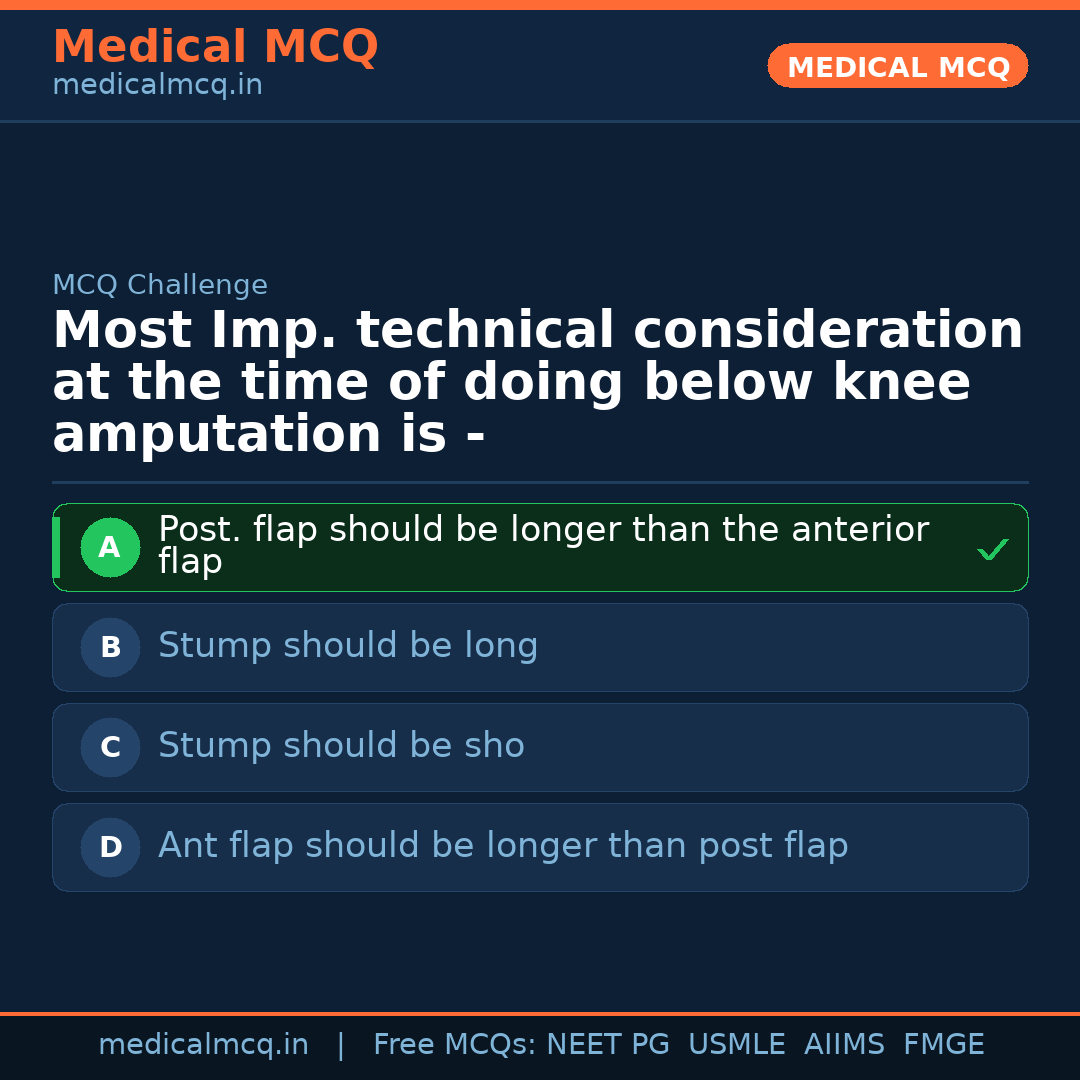
Task: Click the 'MCQ Challenge' label
Action: click(x=160, y=285)
